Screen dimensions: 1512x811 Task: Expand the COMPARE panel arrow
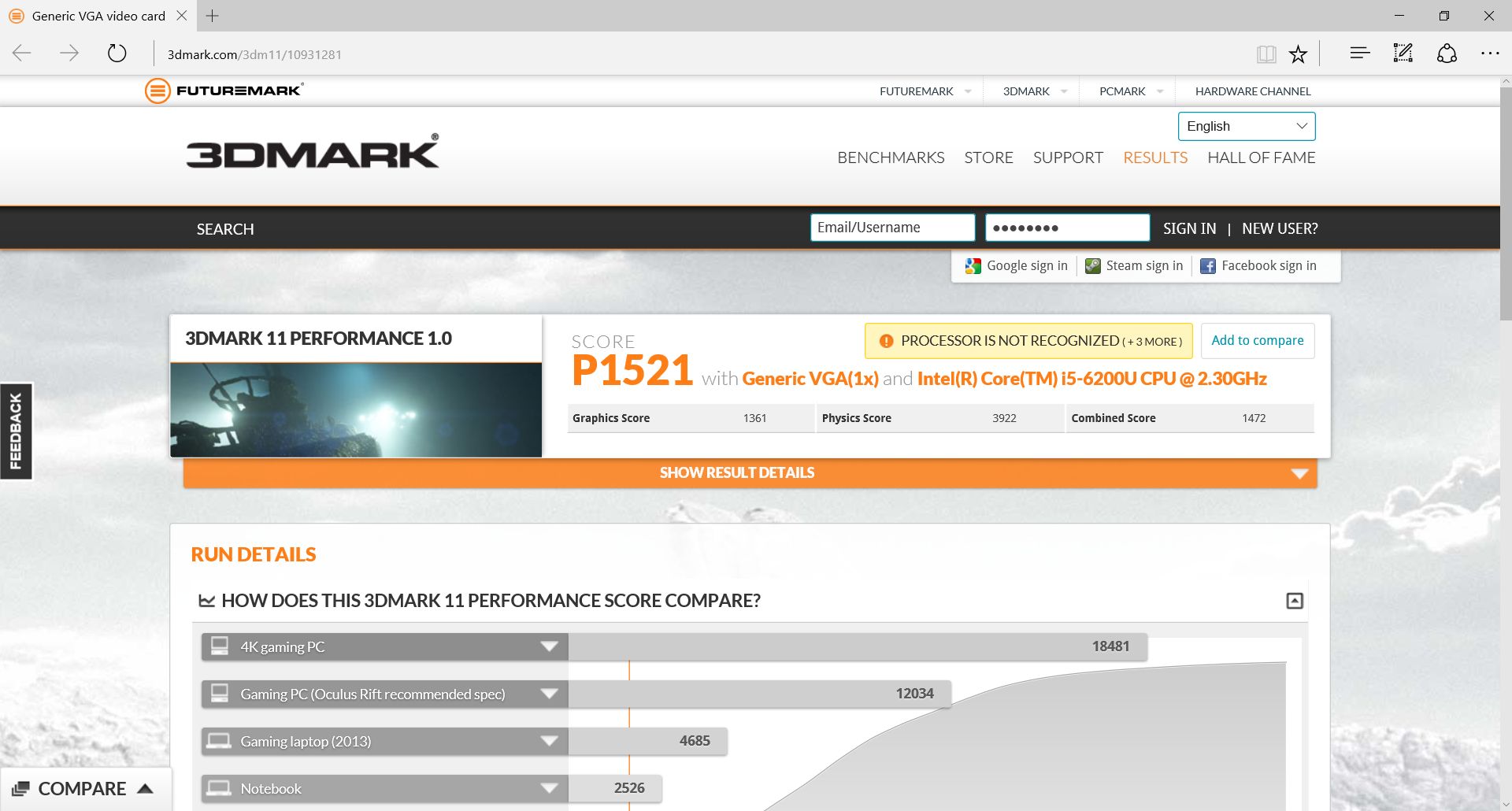pos(145,789)
